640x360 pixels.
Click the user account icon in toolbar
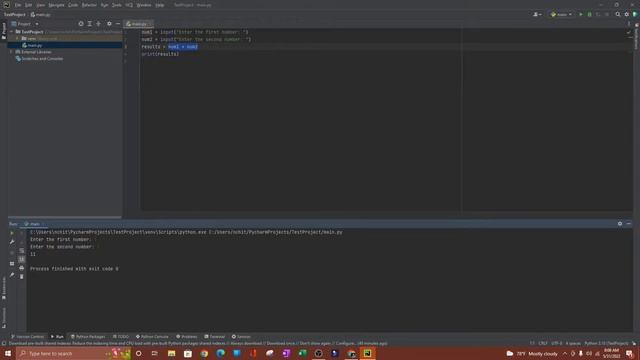537,14
